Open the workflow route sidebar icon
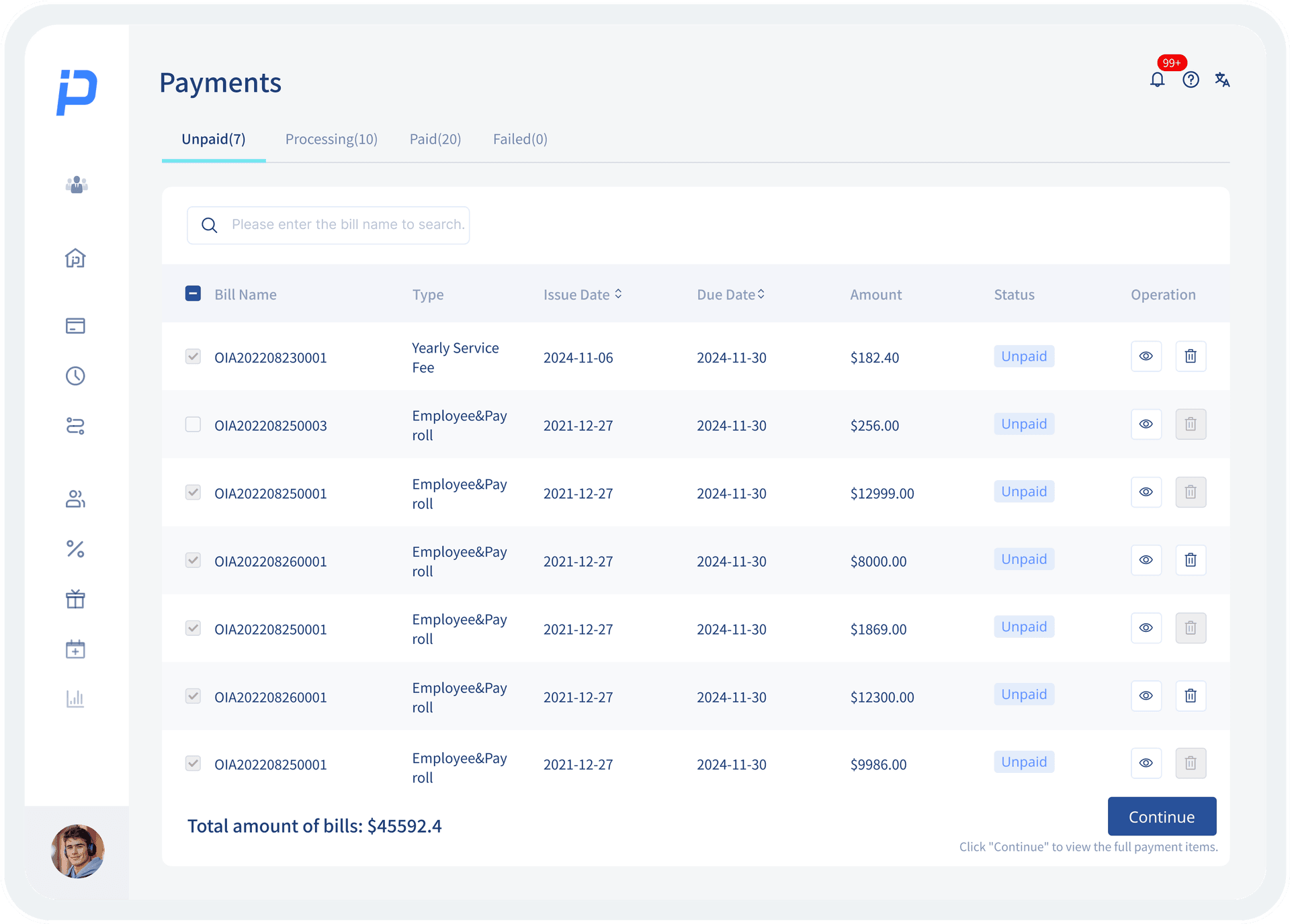Image resolution: width=1290 pixels, height=924 pixels. click(75, 426)
